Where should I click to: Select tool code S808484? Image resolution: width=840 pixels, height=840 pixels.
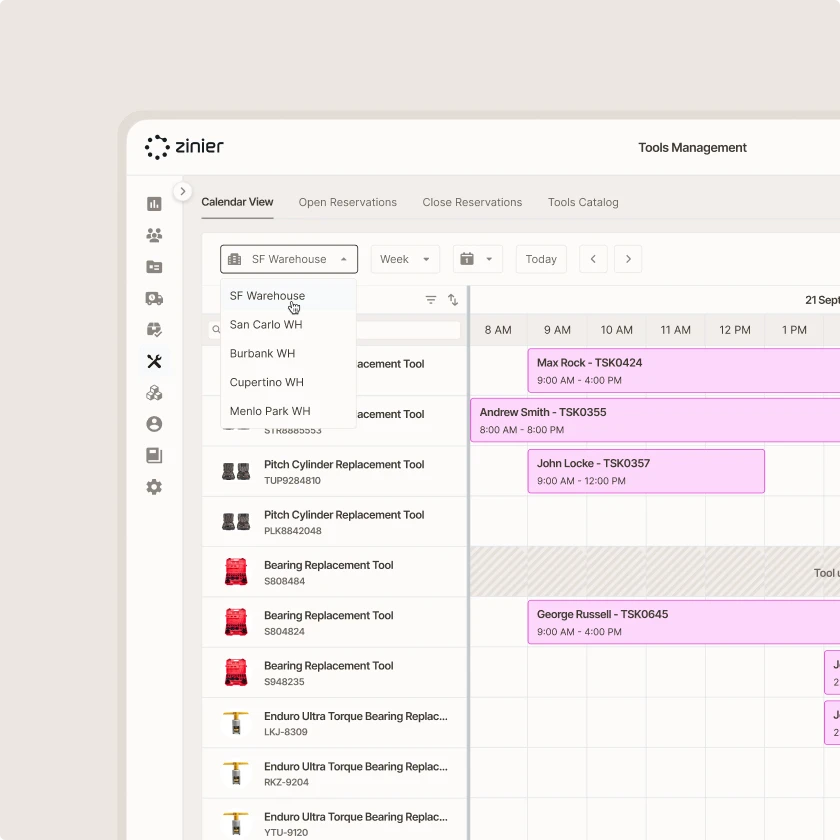pyautogui.click(x=284, y=581)
